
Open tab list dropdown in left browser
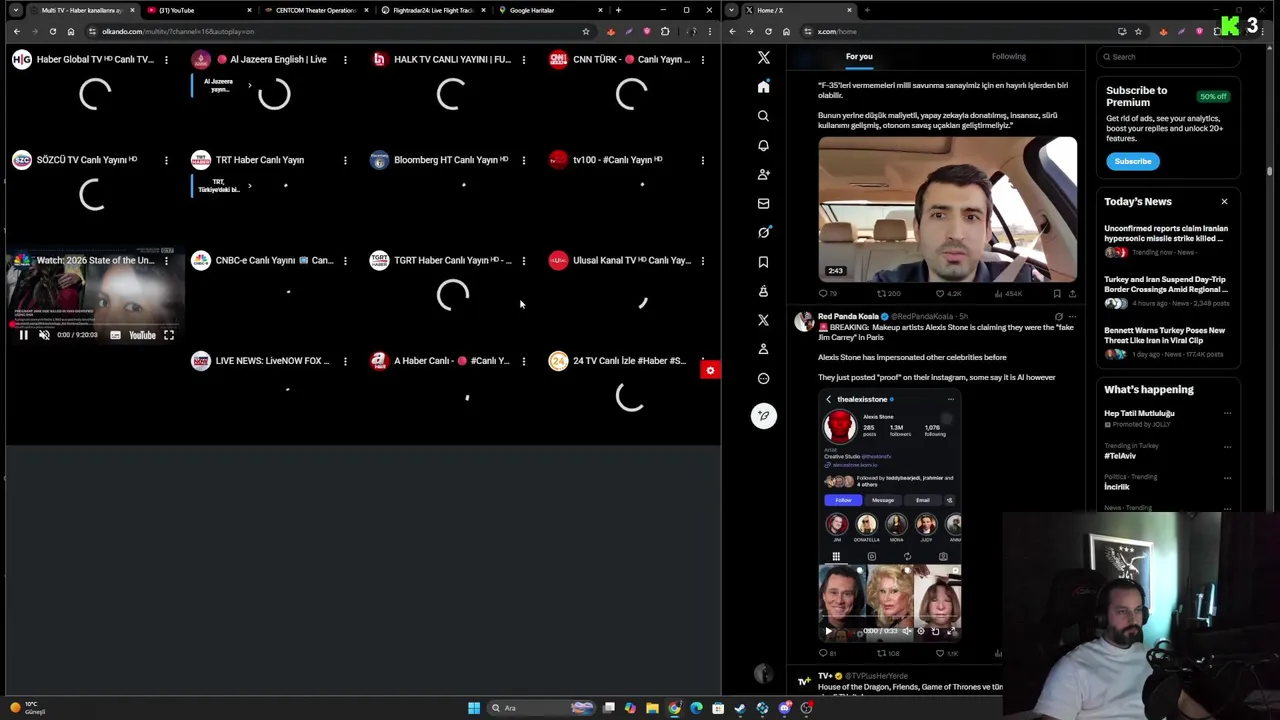click(x=15, y=10)
